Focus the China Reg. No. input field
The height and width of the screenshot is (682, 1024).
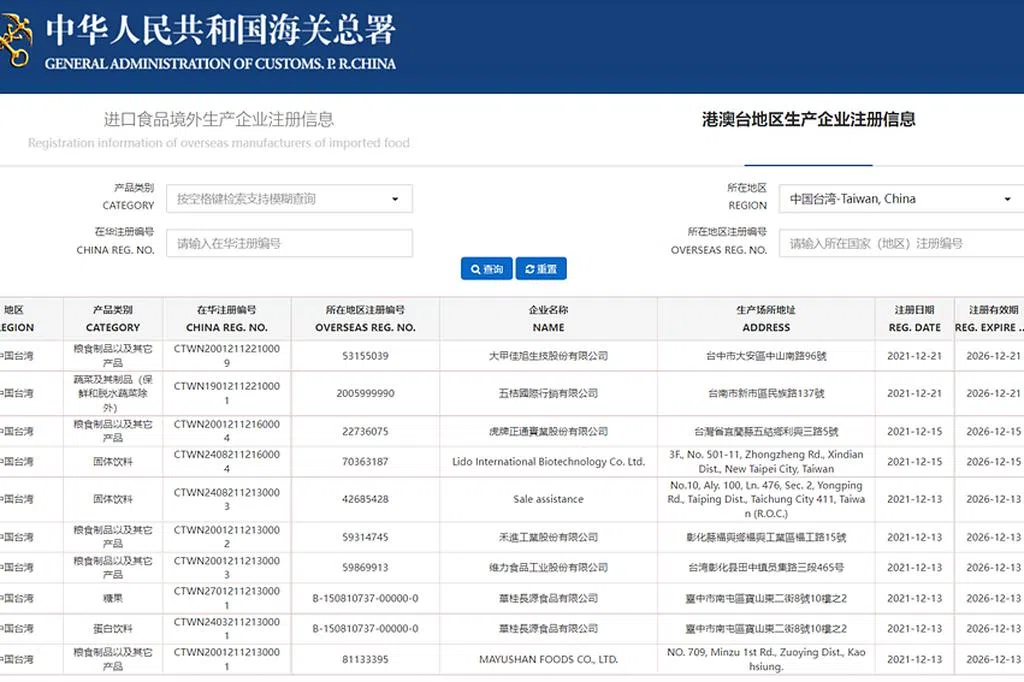coord(288,243)
